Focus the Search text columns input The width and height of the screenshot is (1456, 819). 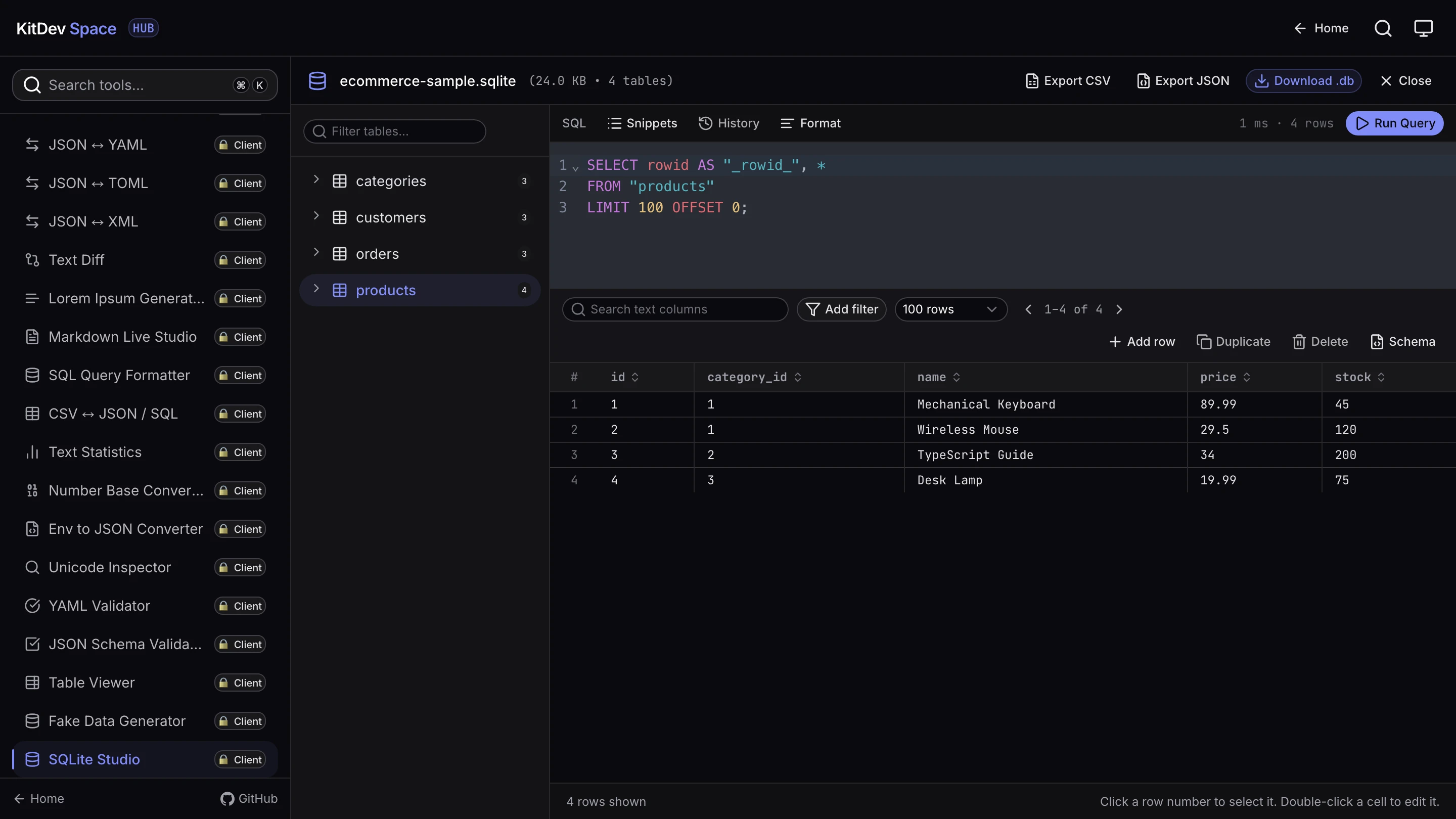(675, 309)
